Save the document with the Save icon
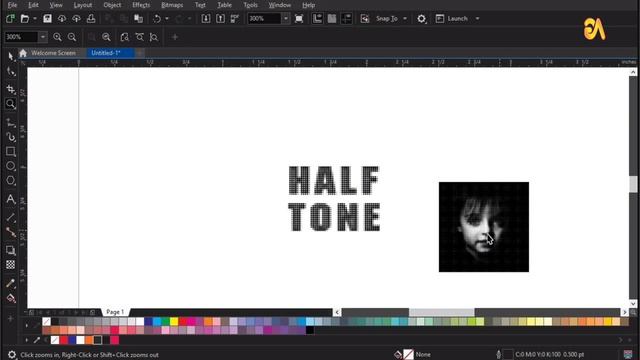Screen dimensions: 640x360 click(47, 18)
